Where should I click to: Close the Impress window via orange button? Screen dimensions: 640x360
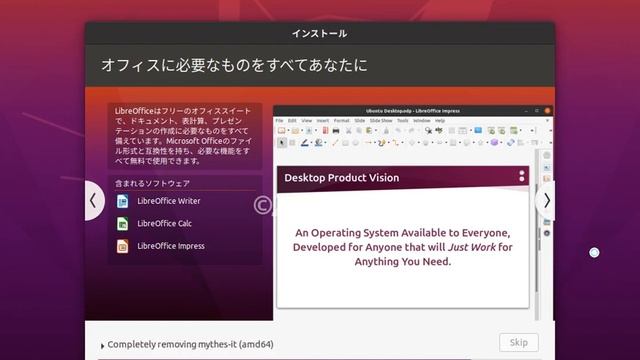click(x=547, y=111)
